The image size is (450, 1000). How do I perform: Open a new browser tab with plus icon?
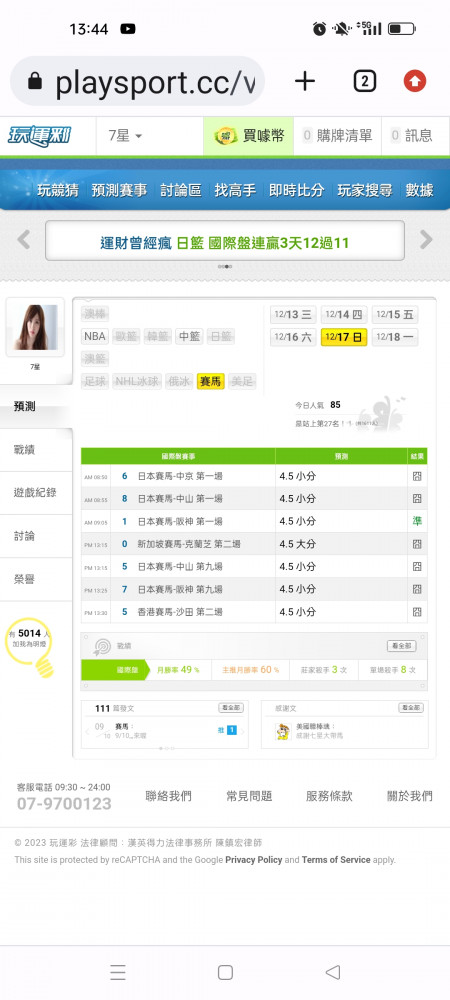(x=305, y=81)
